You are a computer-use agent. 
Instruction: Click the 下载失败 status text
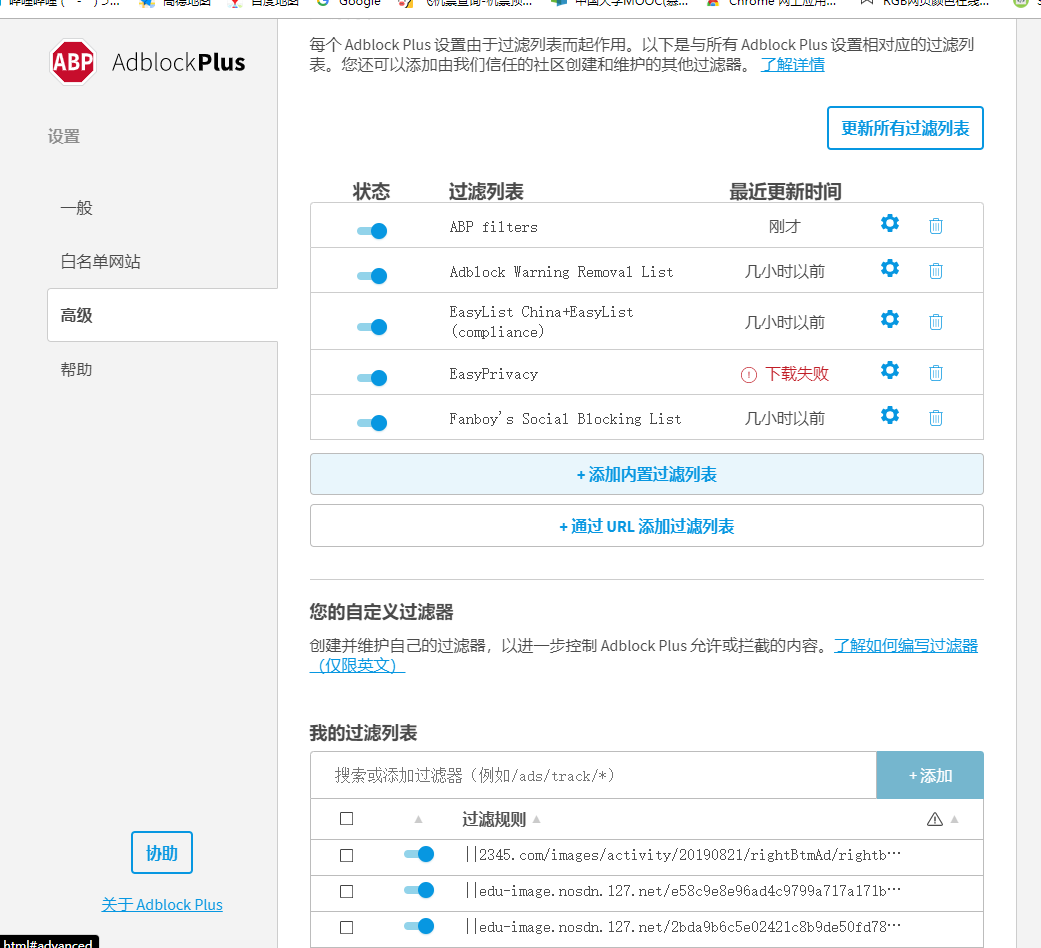point(797,374)
